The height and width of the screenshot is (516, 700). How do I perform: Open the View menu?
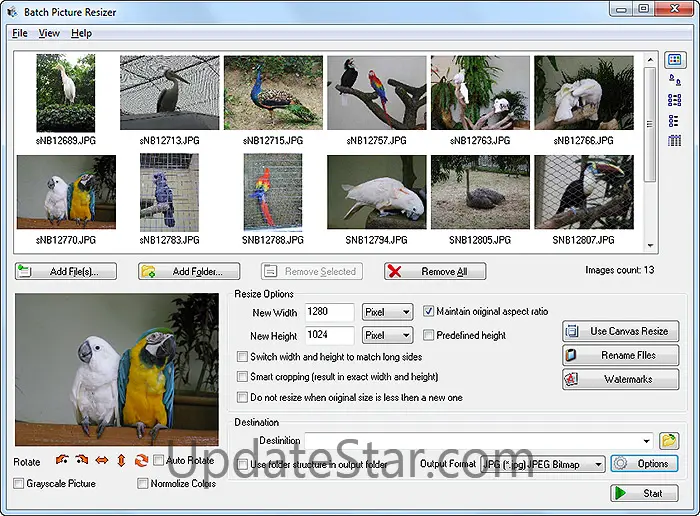[x=49, y=33]
